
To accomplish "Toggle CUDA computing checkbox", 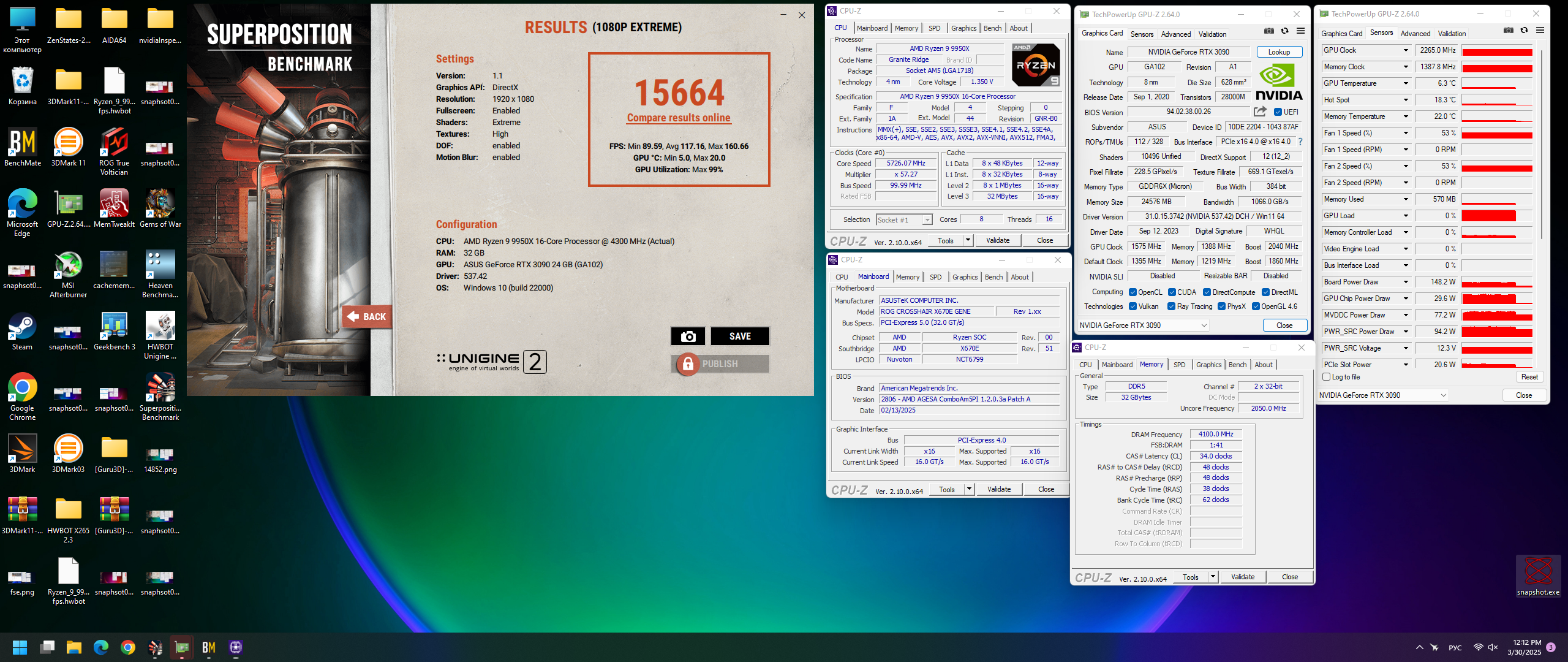I will tap(1172, 292).
